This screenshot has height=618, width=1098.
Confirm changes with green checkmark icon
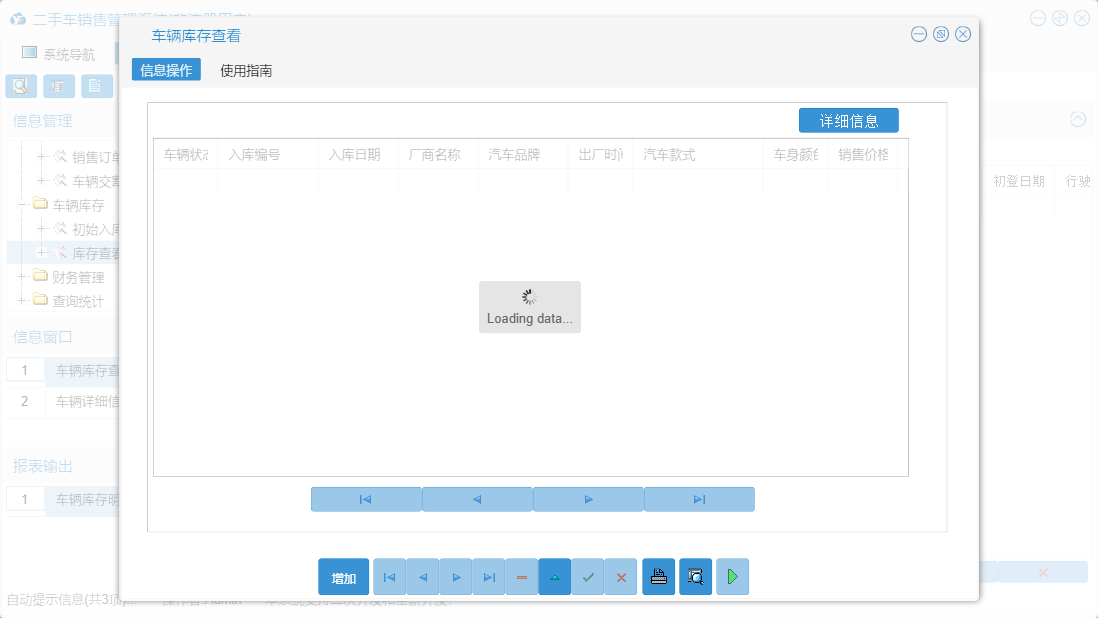[x=588, y=577]
